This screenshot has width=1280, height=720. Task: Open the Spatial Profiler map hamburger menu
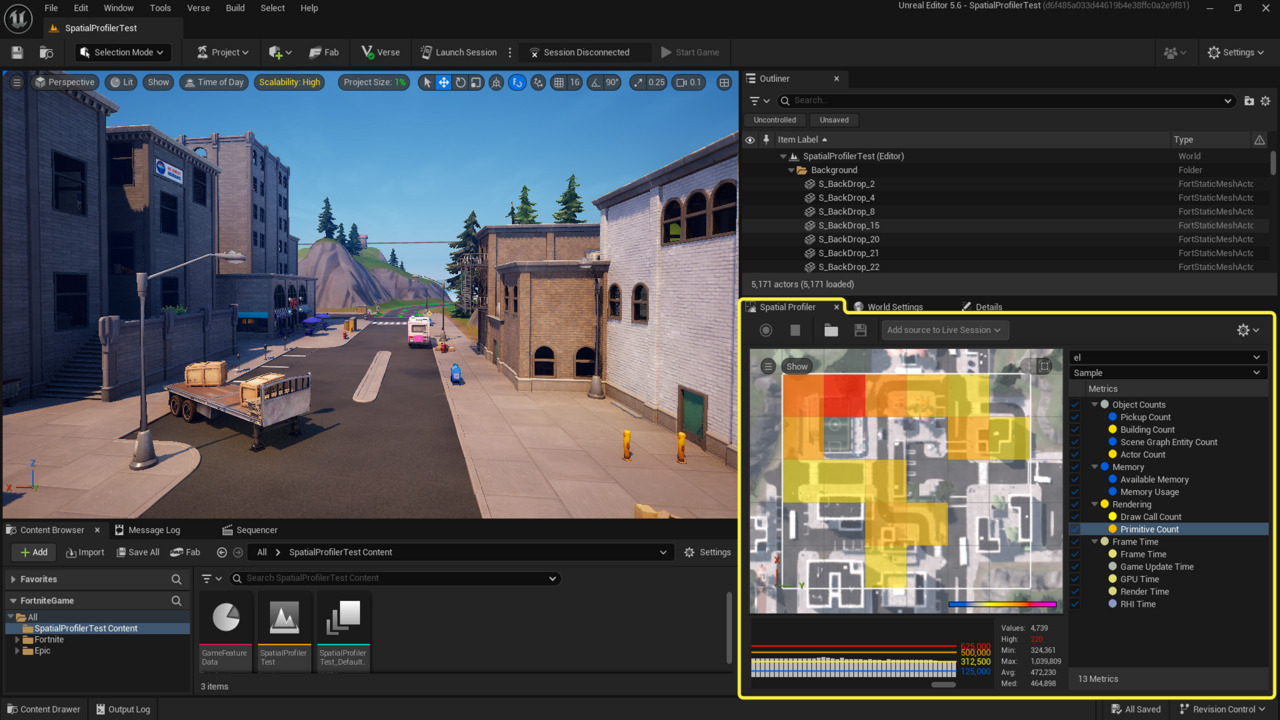(x=768, y=366)
